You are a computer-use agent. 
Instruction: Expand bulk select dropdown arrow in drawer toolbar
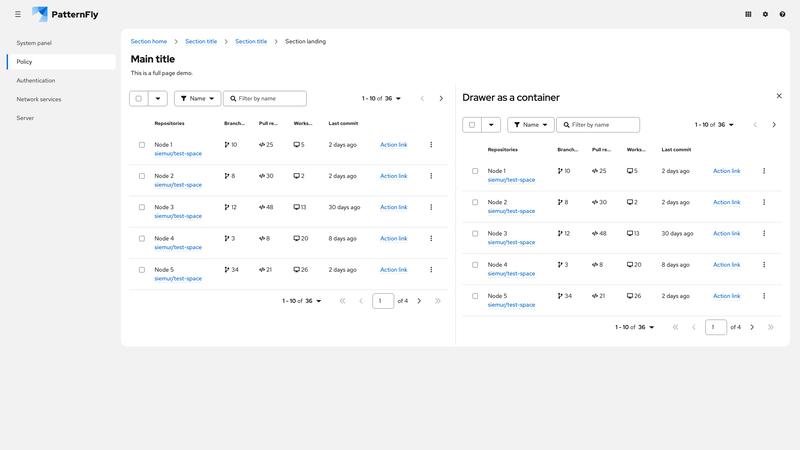pyautogui.click(x=491, y=125)
